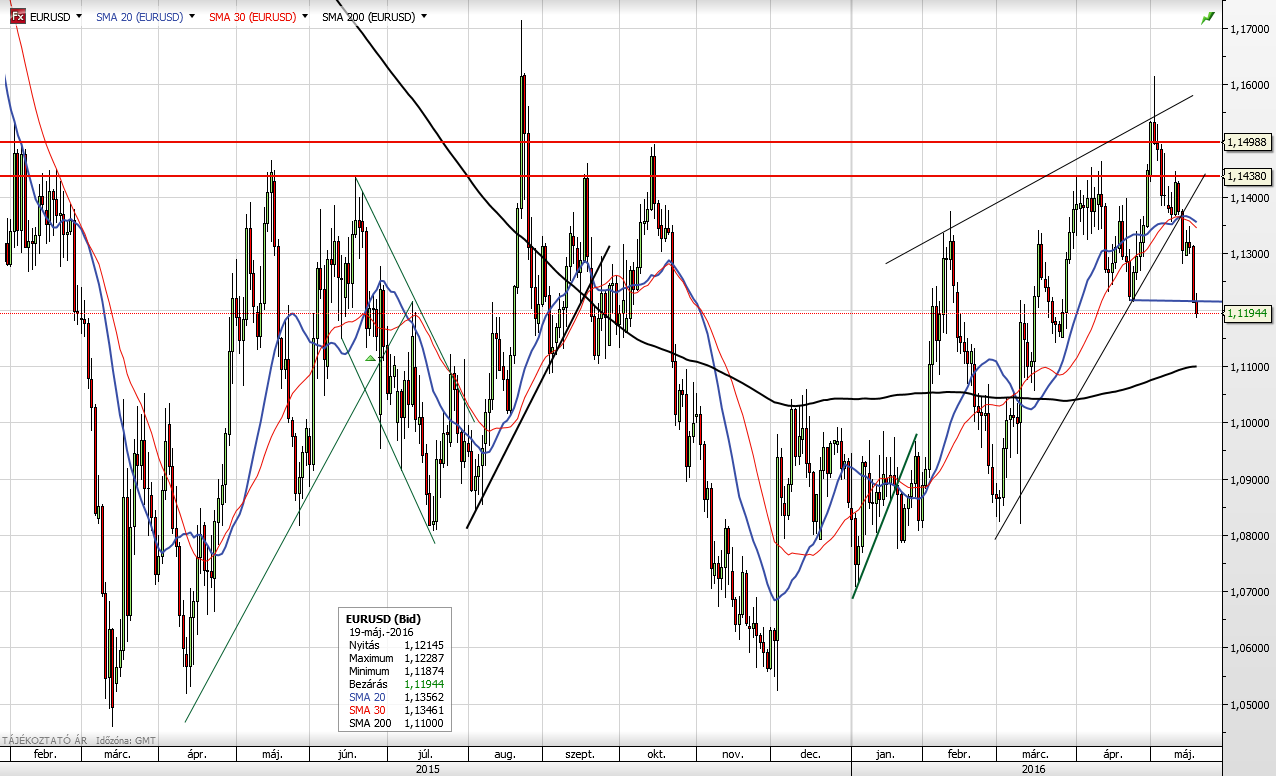The image size is (1276, 776).
Task: Click the 1,14380 price level label
Action: coord(1248,176)
